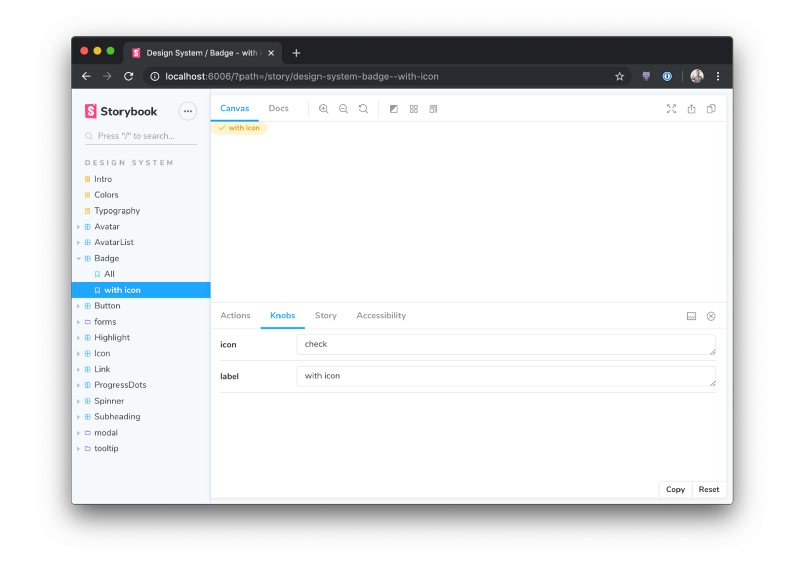
Task: Expand the Link tree node
Action: coord(79,370)
